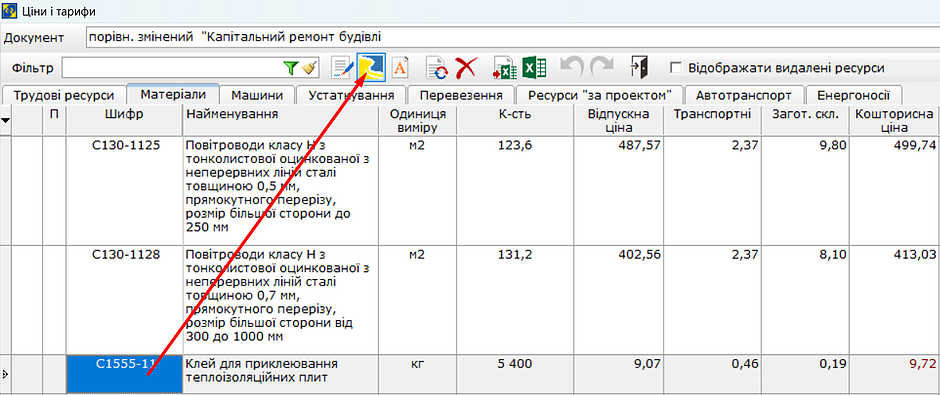940x395 pixels.
Task: Click the yellow-blue highlighted toolbar icon
Action: pos(371,68)
